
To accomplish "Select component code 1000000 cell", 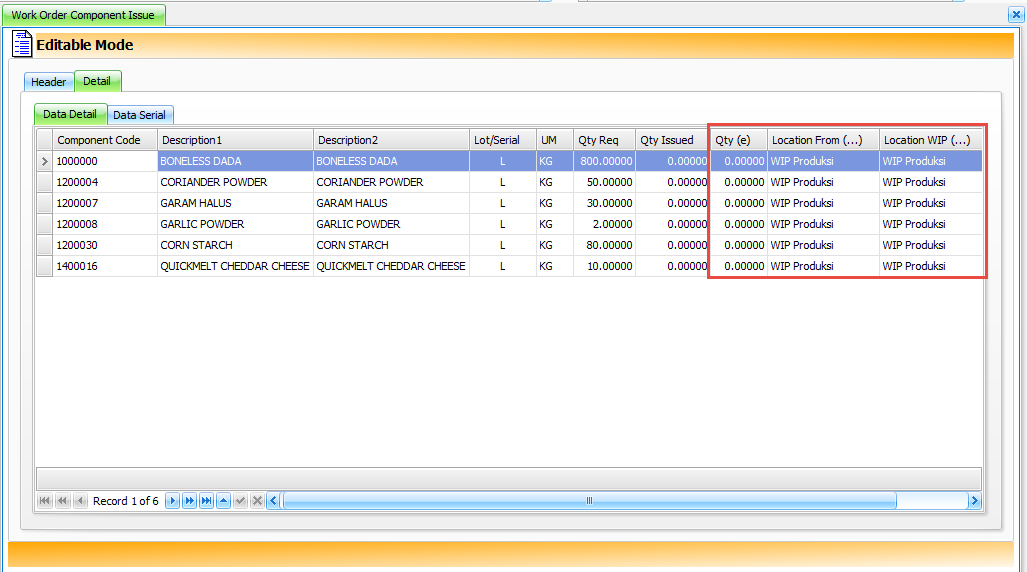I will click(105, 161).
